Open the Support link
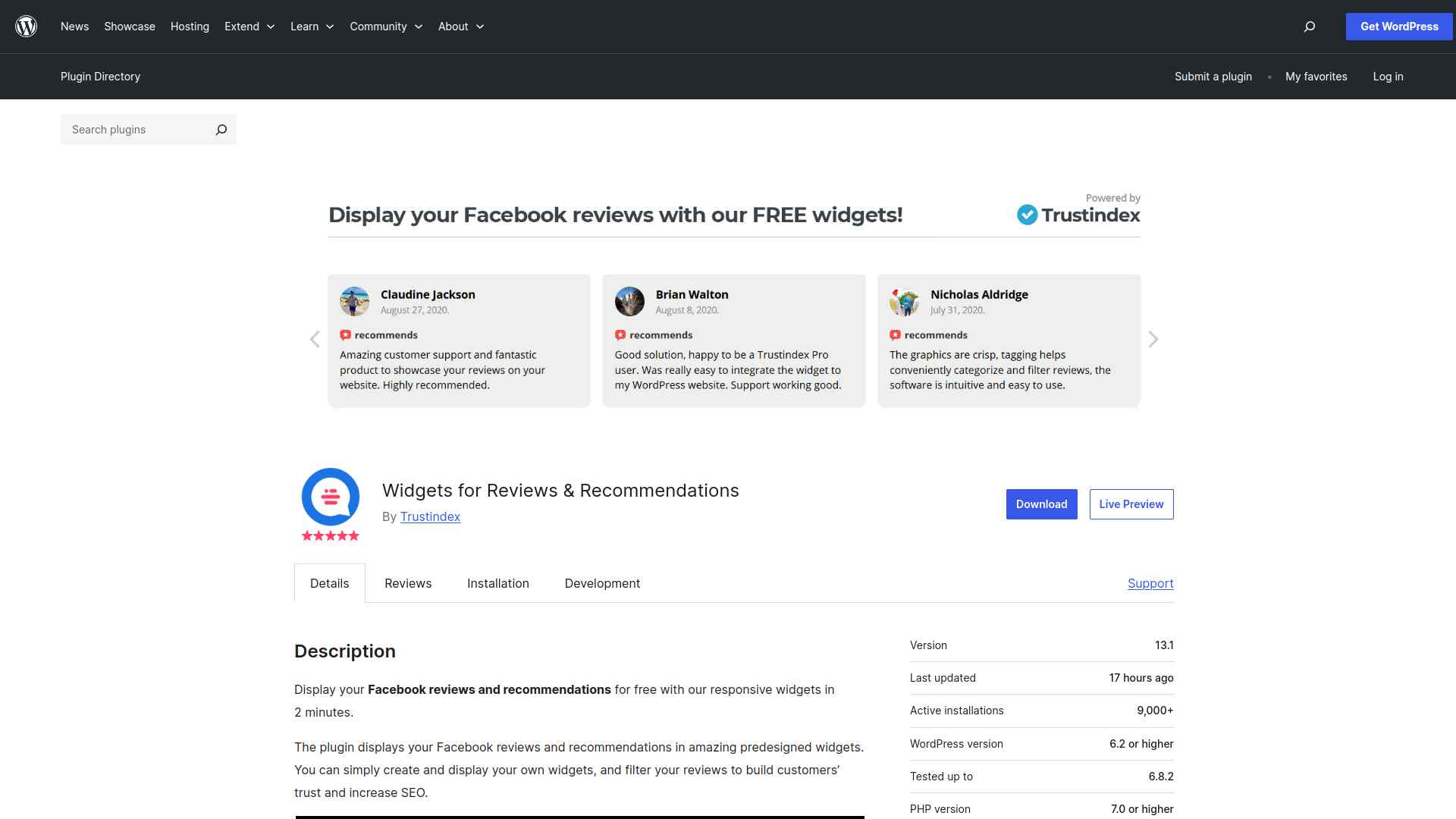This screenshot has width=1456, height=819. [x=1150, y=583]
